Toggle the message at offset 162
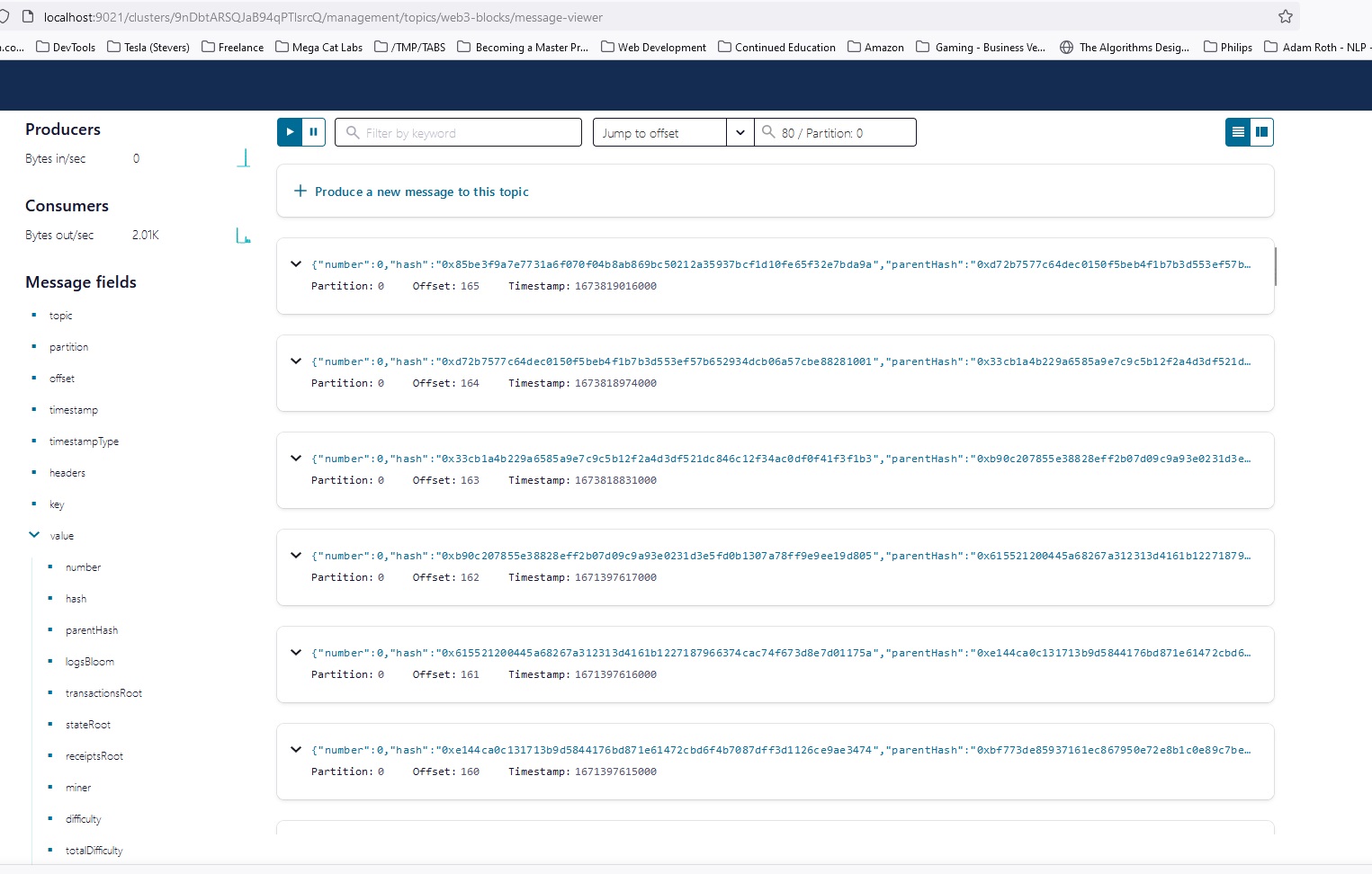 (296, 555)
